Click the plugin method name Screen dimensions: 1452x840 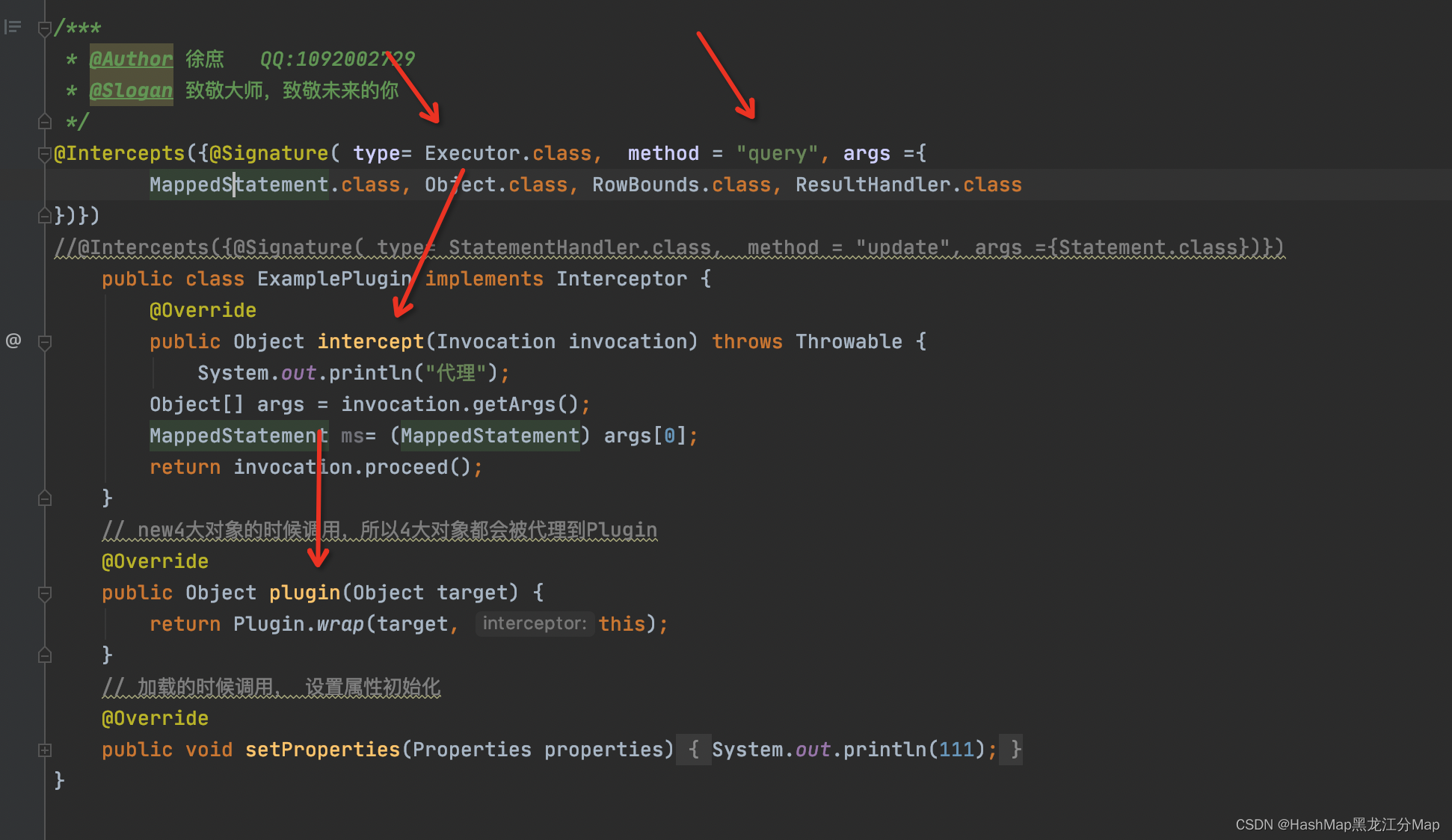tap(305, 593)
